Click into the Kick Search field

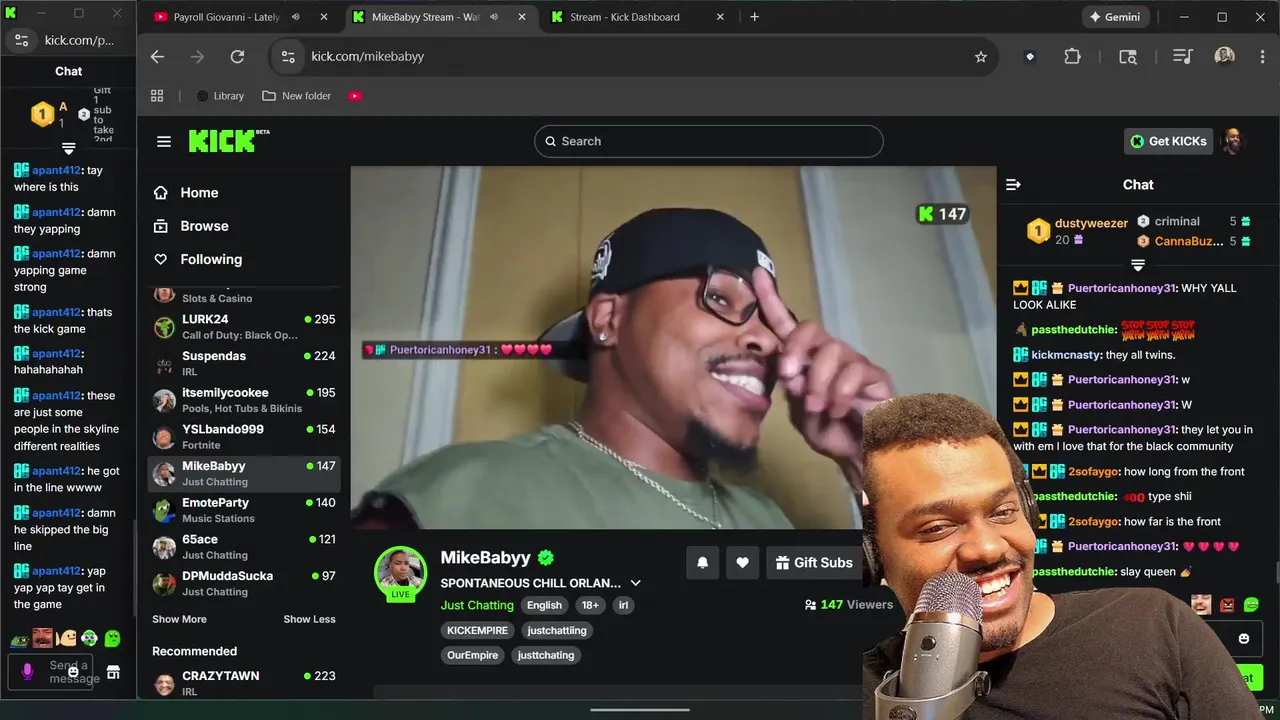point(709,141)
